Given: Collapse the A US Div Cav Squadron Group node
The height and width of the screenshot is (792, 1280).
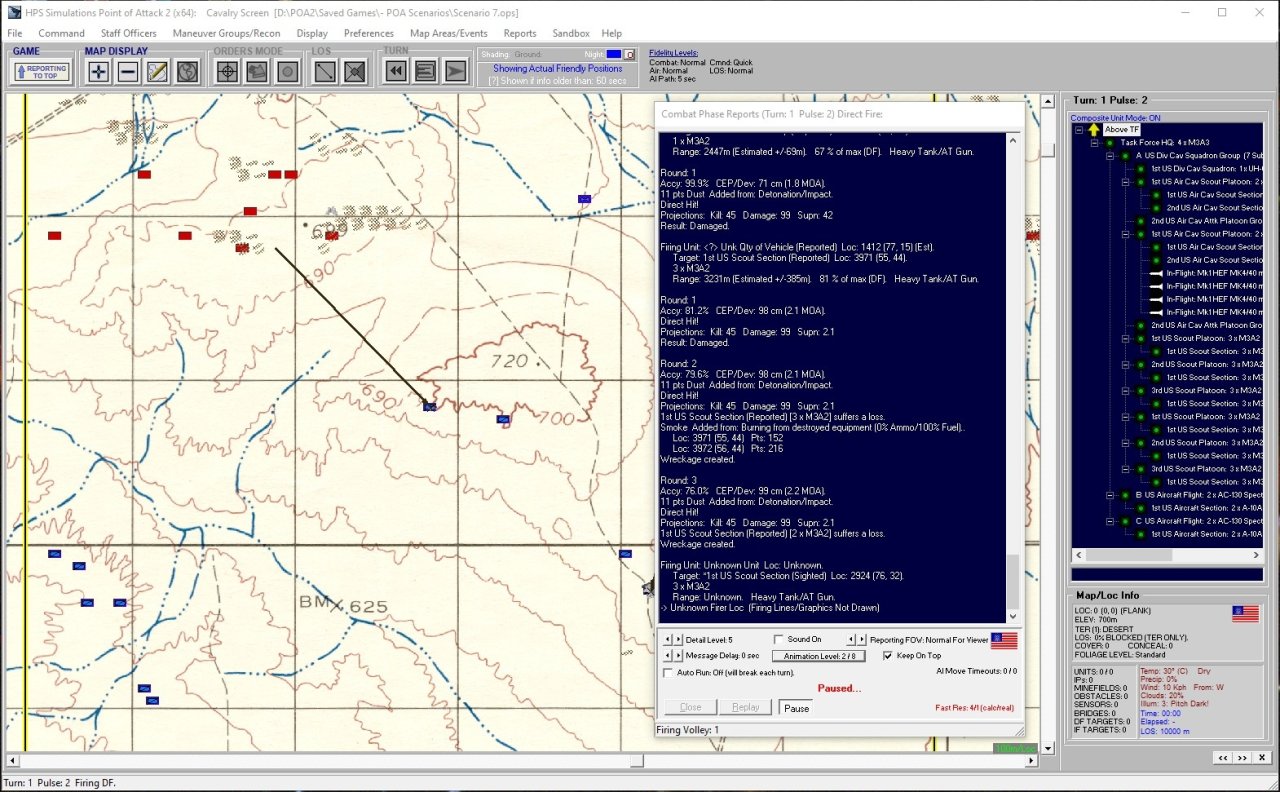Looking at the screenshot, I should pos(1110,156).
